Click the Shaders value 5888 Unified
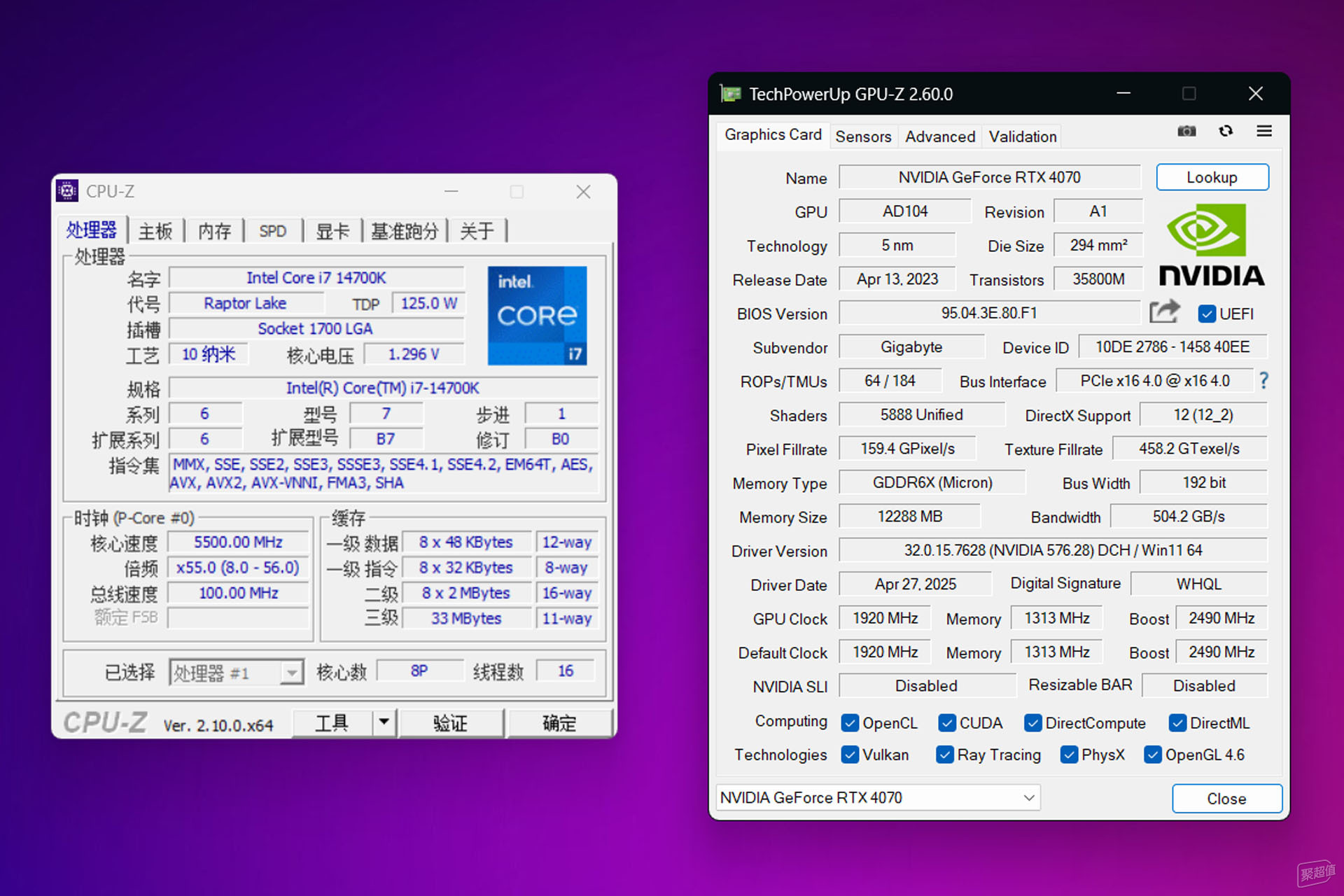 [x=922, y=414]
